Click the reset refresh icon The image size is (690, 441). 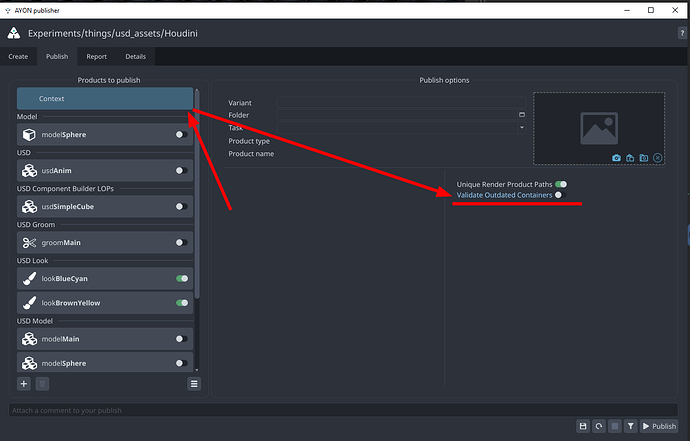pyautogui.click(x=599, y=426)
